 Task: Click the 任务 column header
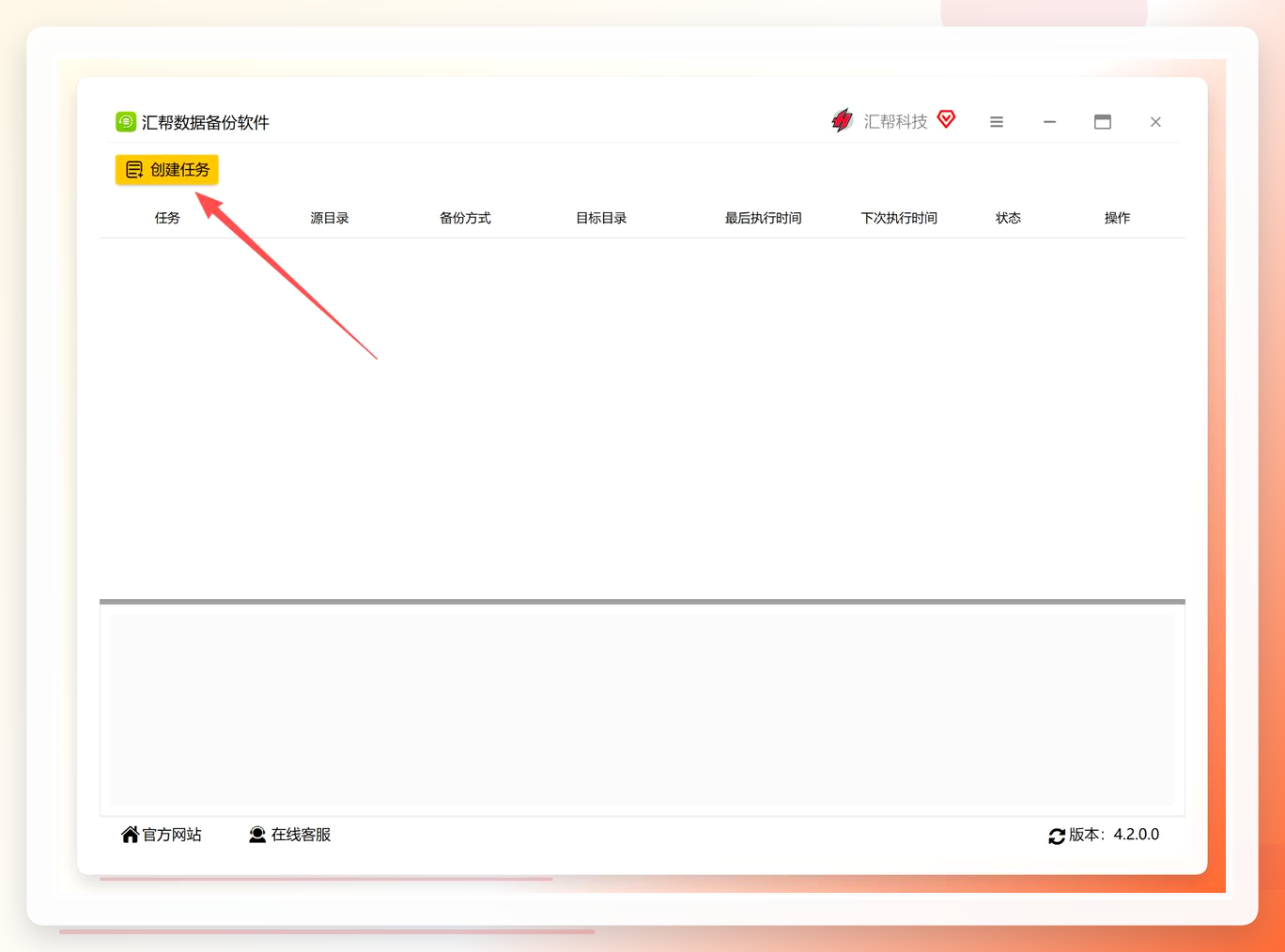coord(167,218)
